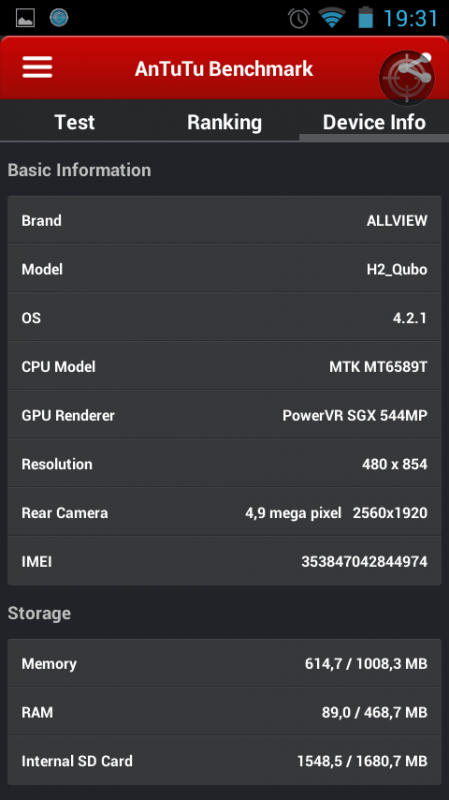
Task: Tap the share icon in header
Action: [407, 78]
